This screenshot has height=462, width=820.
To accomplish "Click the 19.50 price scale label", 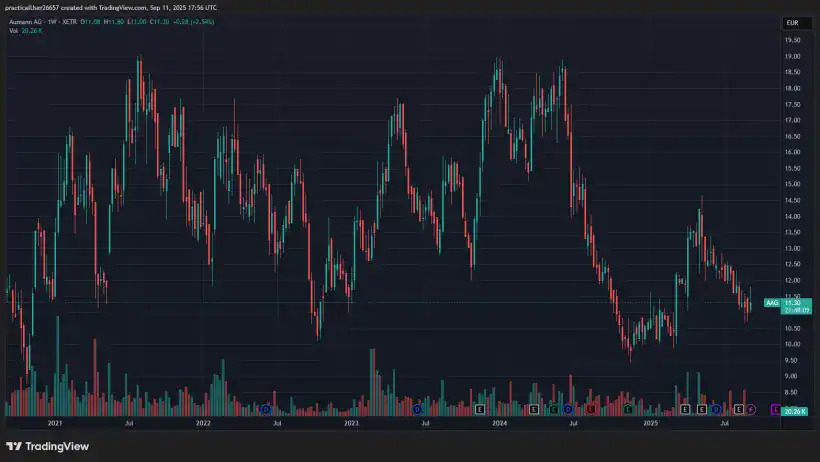I will tap(791, 40).
